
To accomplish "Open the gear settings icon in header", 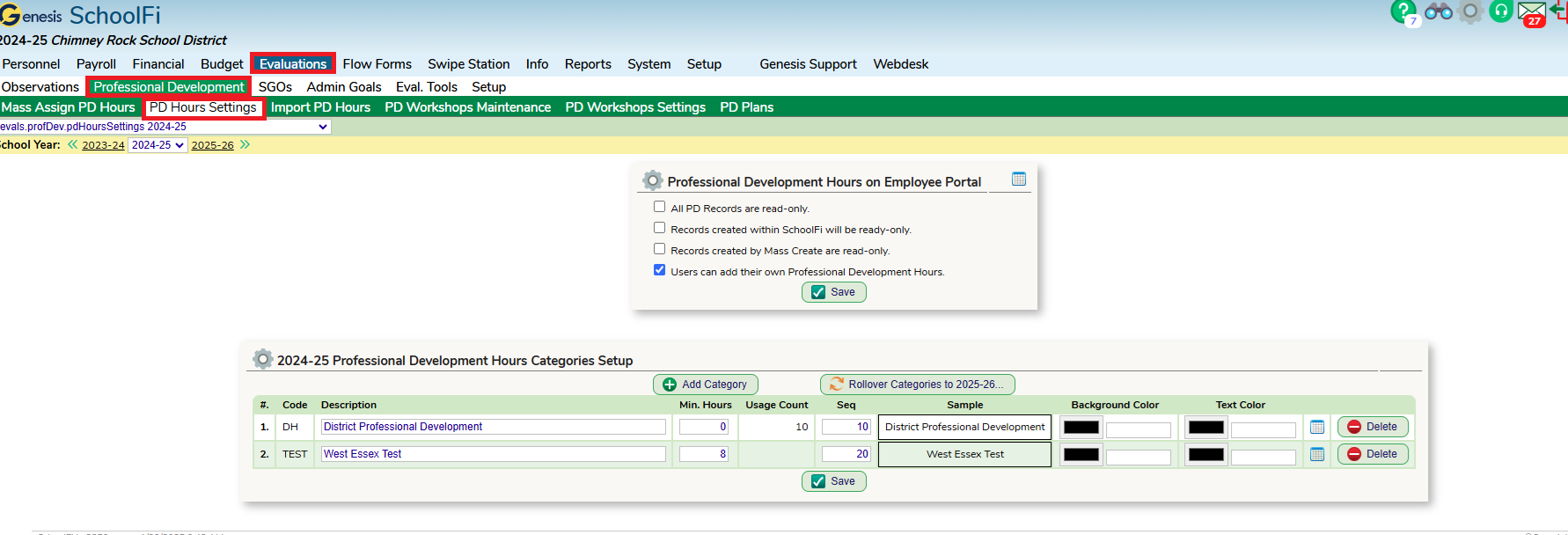I will point(1470,11).
